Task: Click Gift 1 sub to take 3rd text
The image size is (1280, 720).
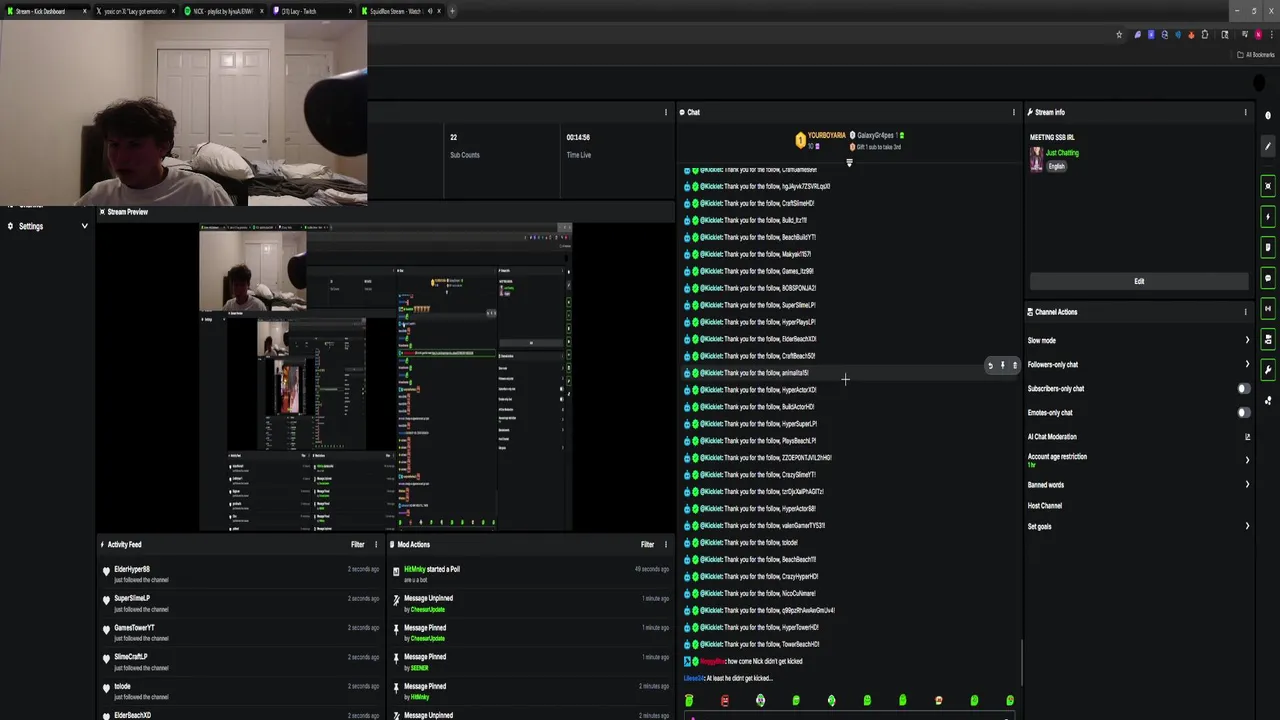Action: 879,147
